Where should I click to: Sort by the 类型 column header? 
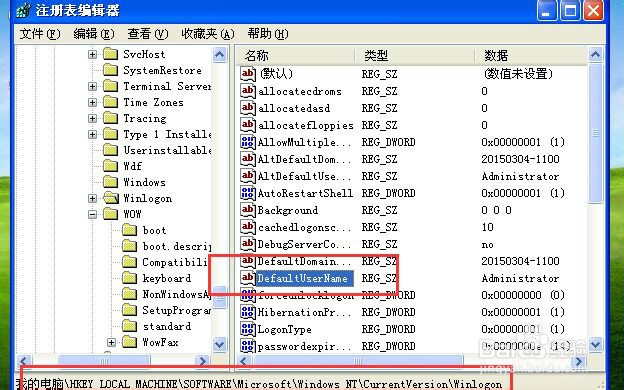click(x=414, y=55)
